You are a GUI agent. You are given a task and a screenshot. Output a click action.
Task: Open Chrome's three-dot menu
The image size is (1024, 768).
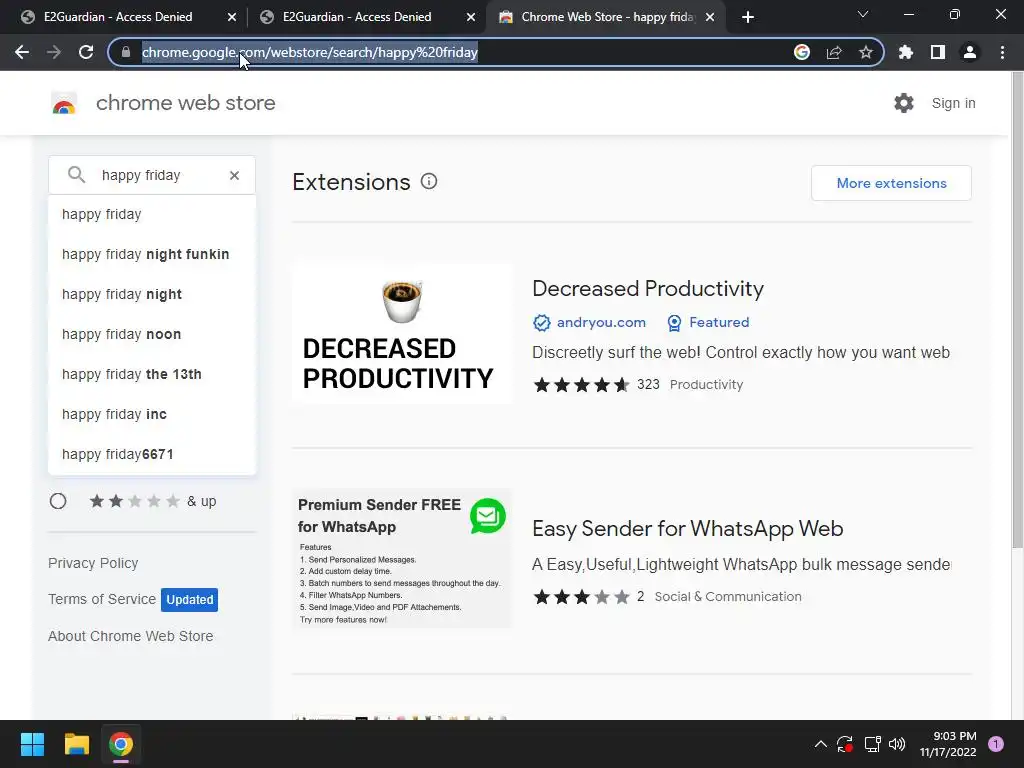(x=1002, y=52)
